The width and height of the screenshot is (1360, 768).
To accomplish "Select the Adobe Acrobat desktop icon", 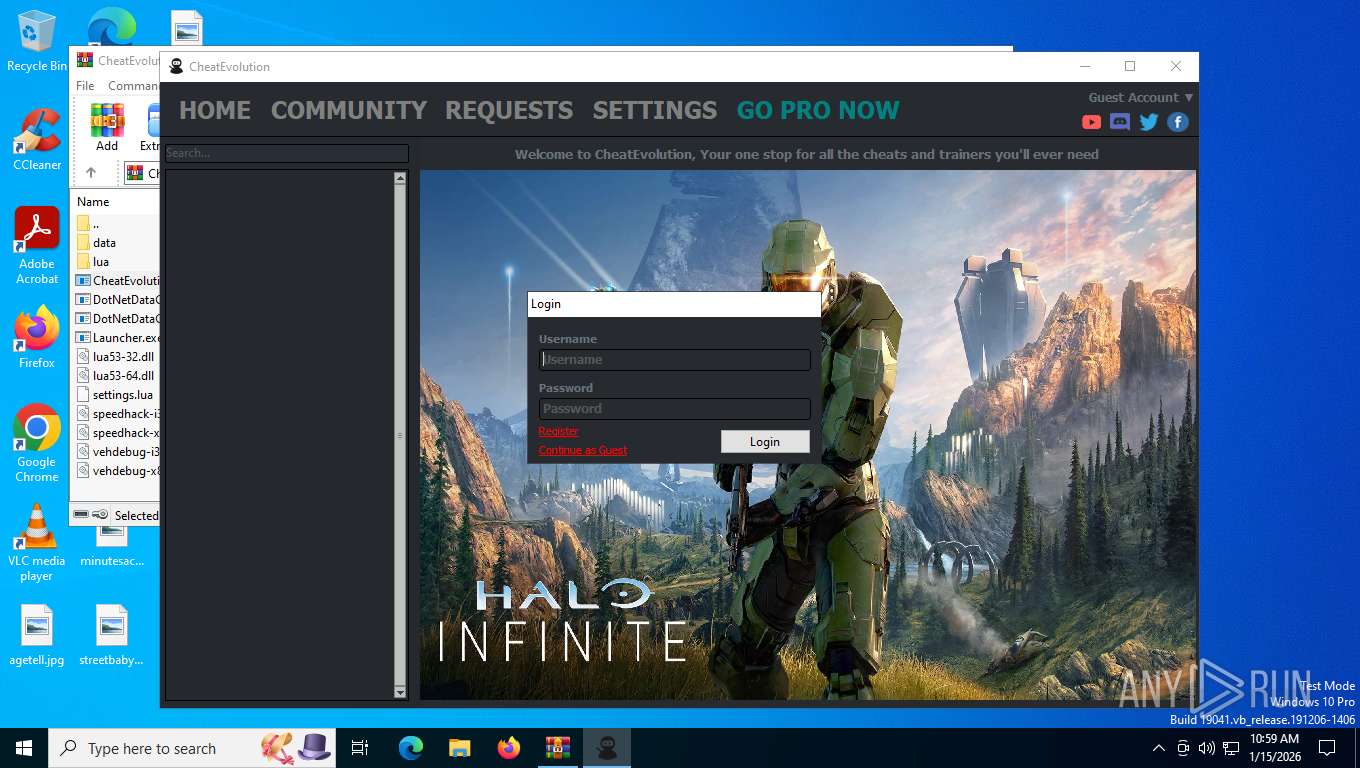I will (37, 246).
